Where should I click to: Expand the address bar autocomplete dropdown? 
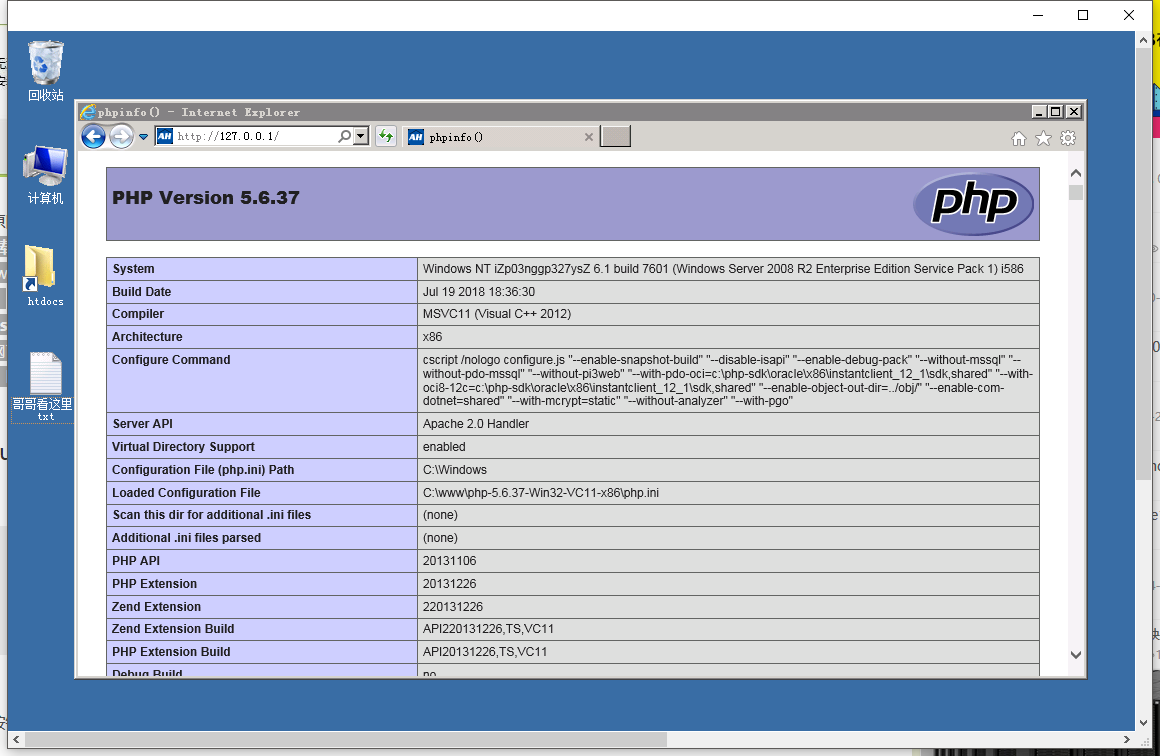(361, 136)
